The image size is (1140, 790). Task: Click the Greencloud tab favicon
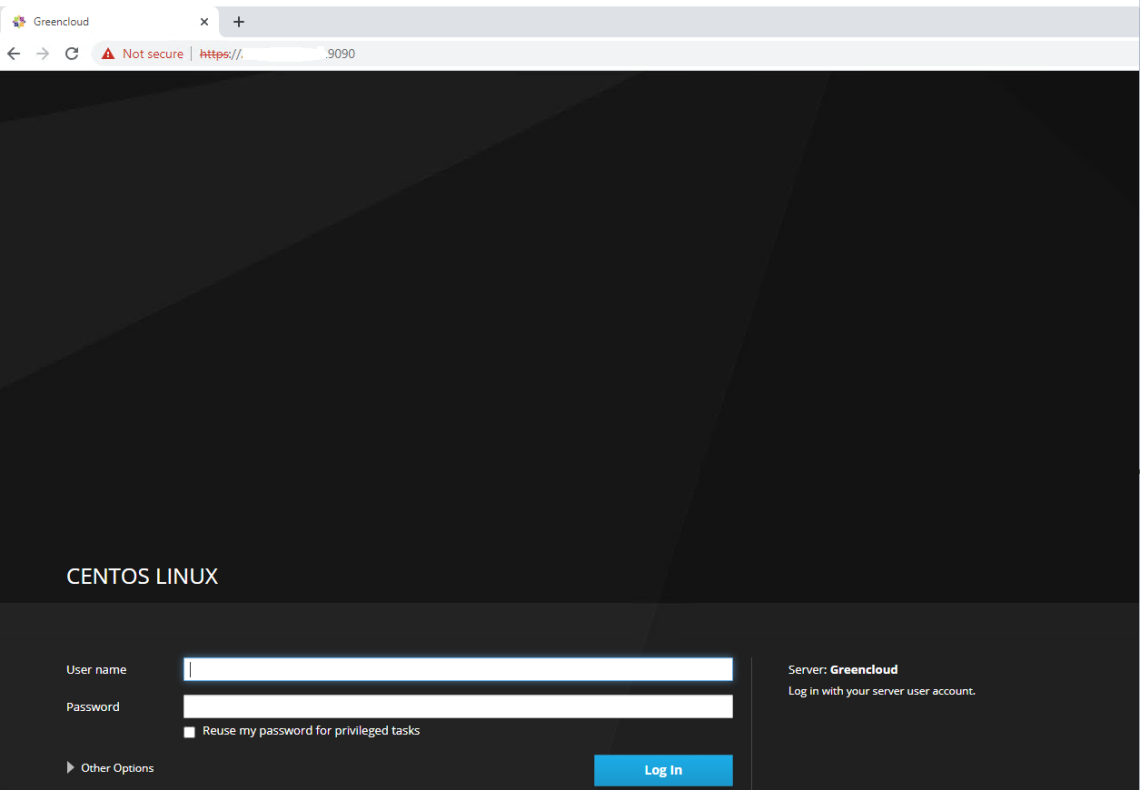[x=20, y=22]
